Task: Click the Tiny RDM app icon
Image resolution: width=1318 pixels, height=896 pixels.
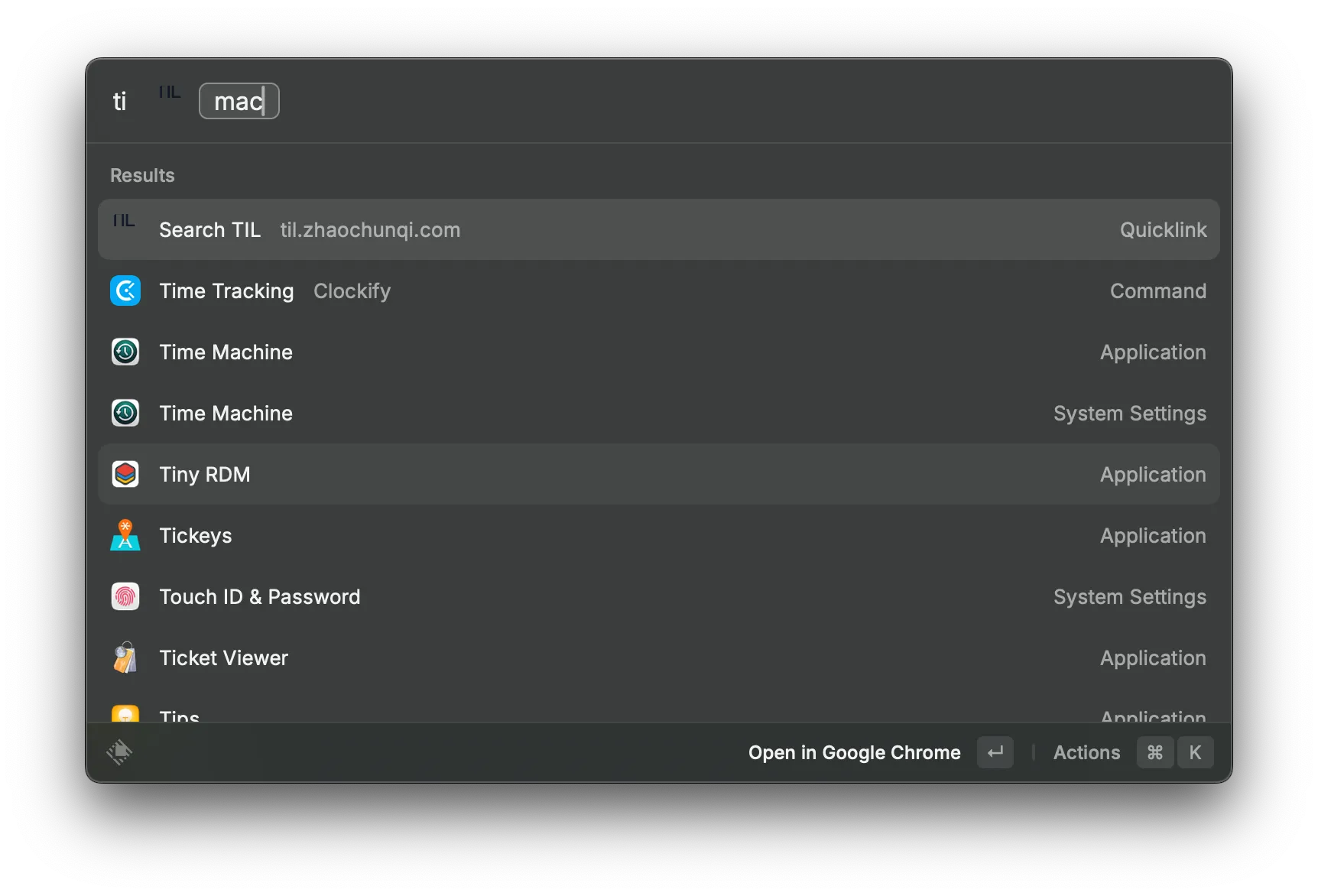Action: pos(125,474)
